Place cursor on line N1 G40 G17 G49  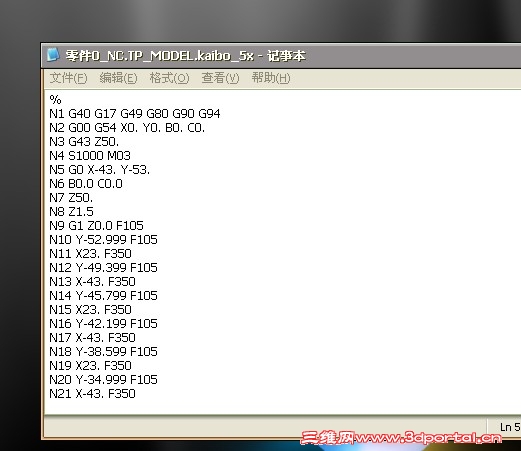135,114
